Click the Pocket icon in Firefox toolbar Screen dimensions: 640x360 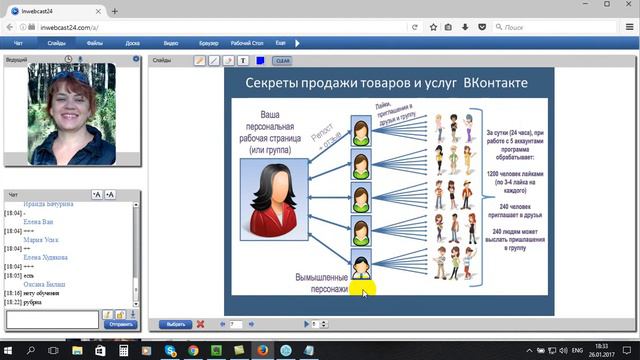[482, 27]
